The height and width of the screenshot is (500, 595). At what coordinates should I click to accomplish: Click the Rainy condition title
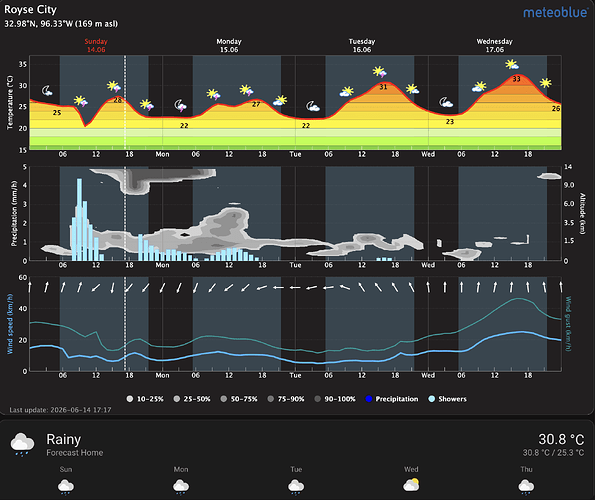coord(63,439)
